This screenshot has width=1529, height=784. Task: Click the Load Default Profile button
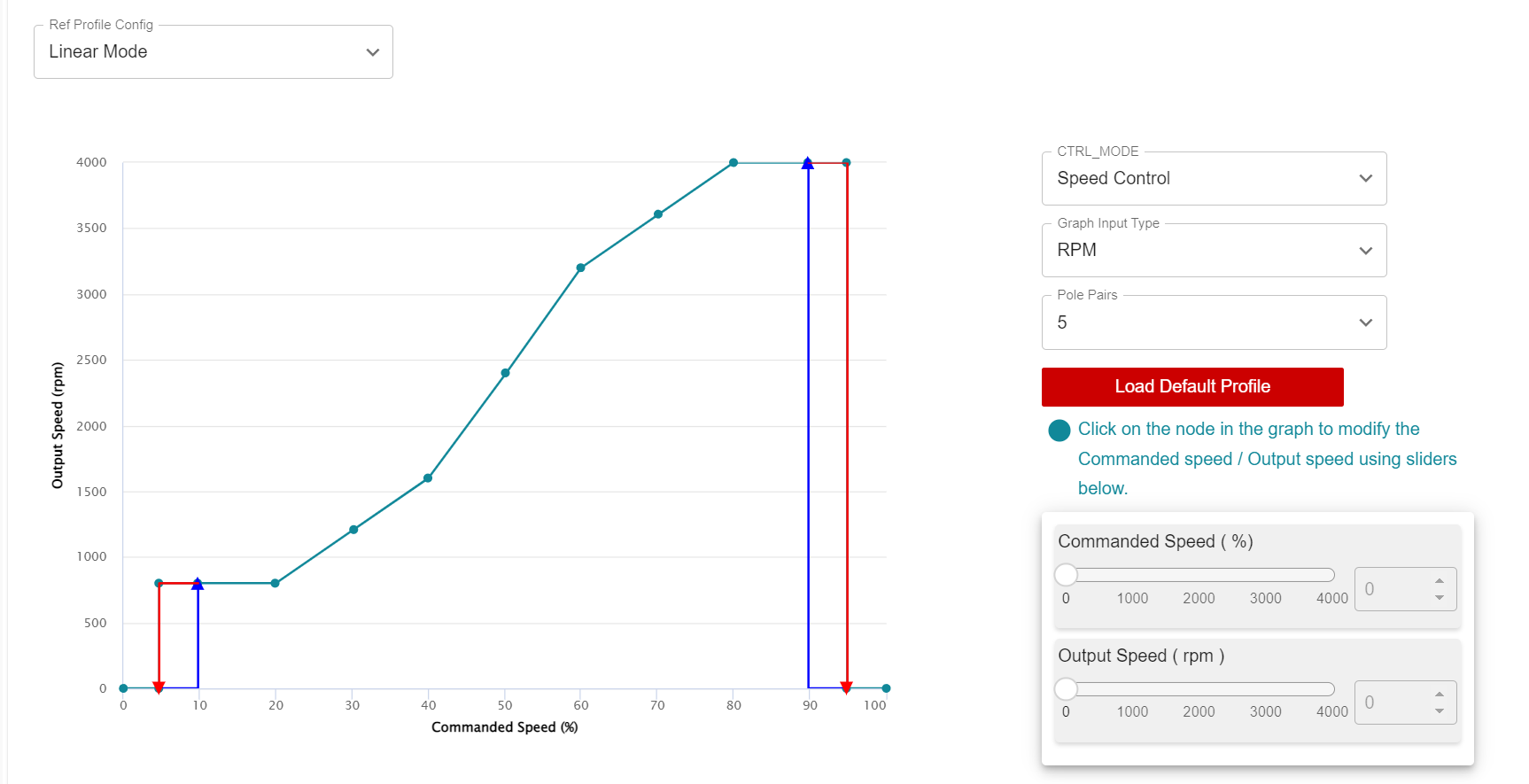(1192, 387)
